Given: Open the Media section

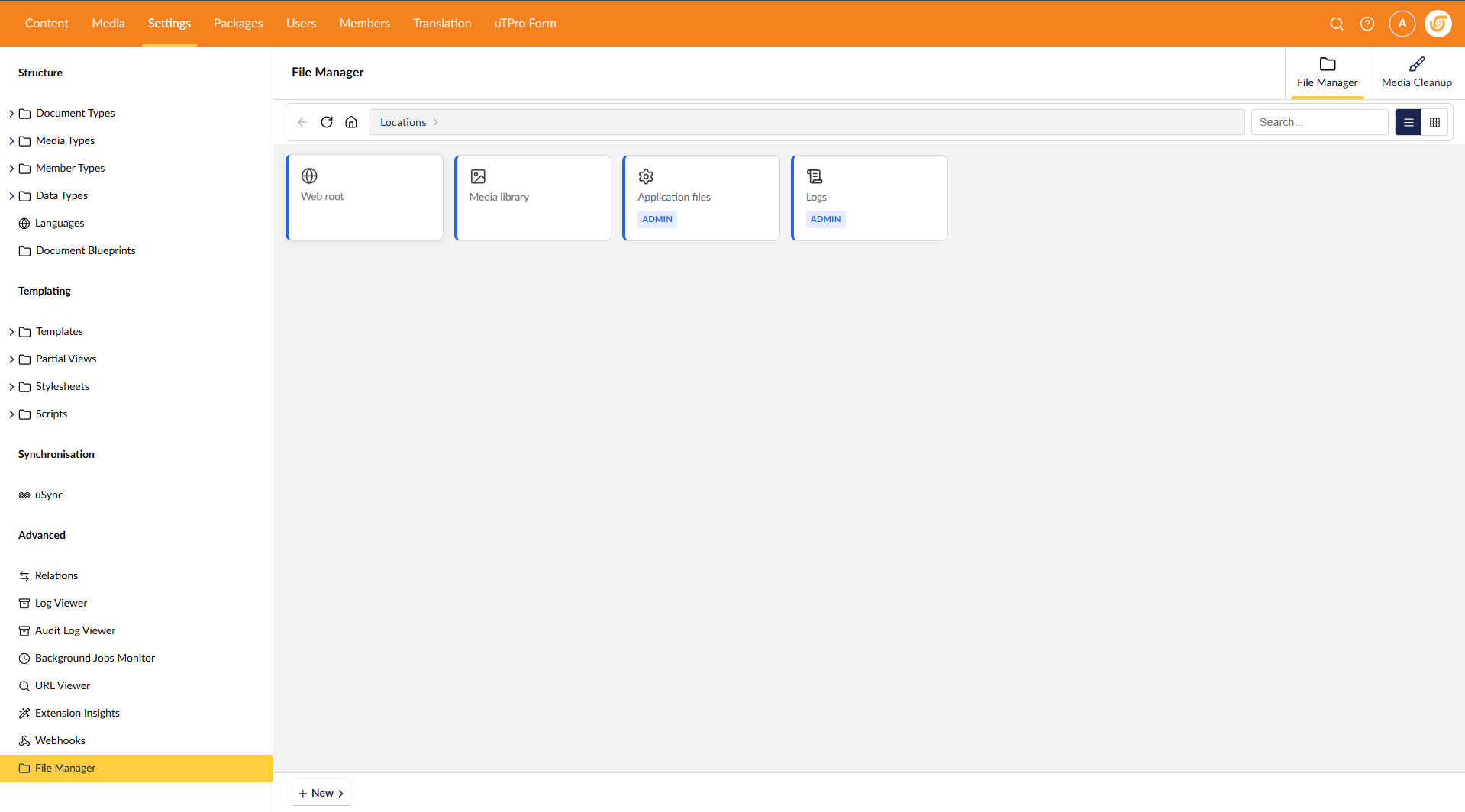Looking at the screenshot, I should [x=108, y=24].
